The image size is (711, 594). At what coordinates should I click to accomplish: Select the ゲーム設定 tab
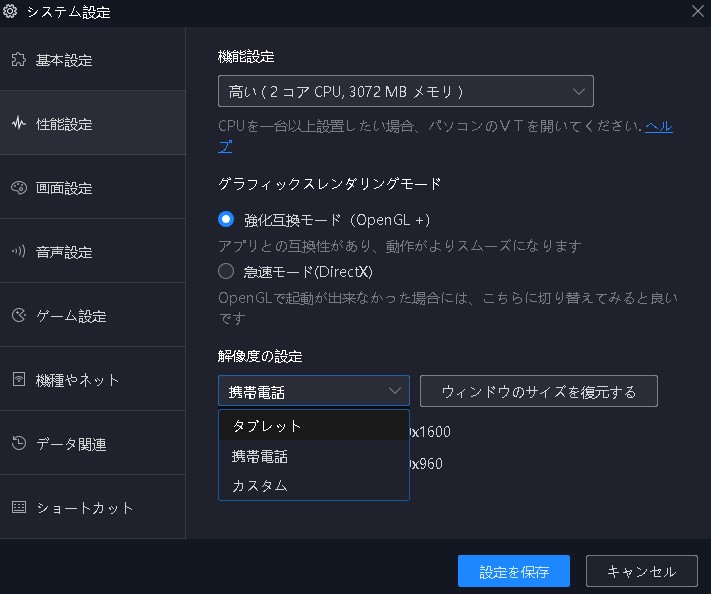coord(93,315)
